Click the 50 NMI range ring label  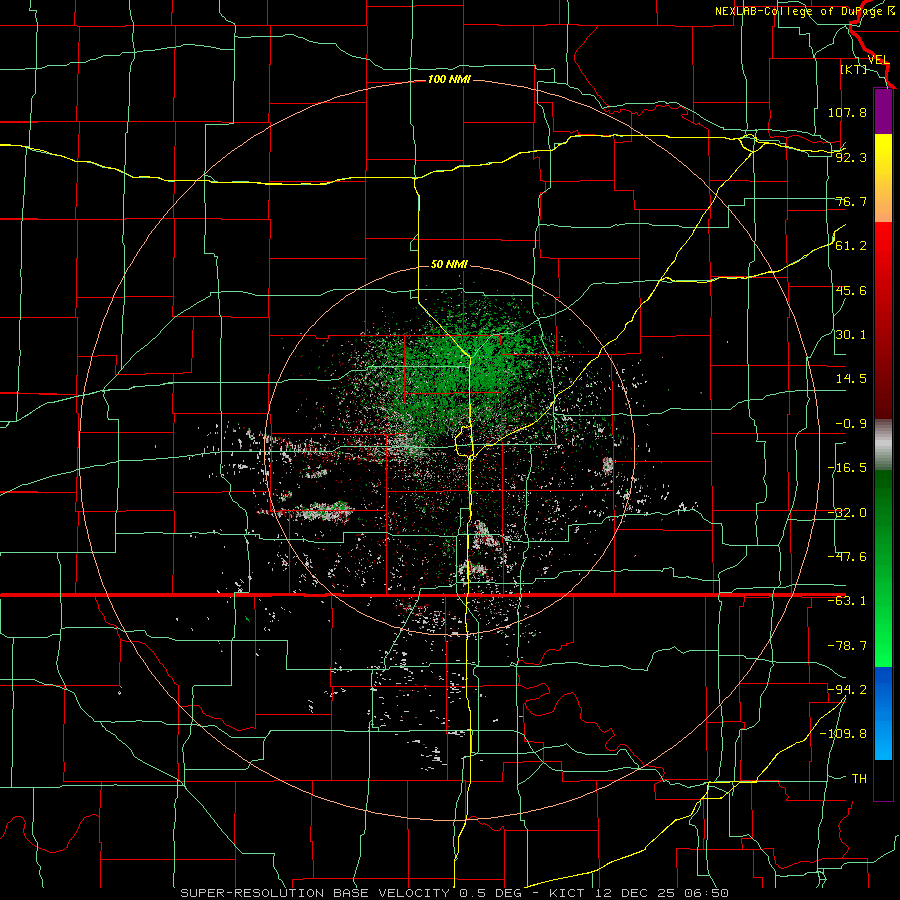click(449, 265)
